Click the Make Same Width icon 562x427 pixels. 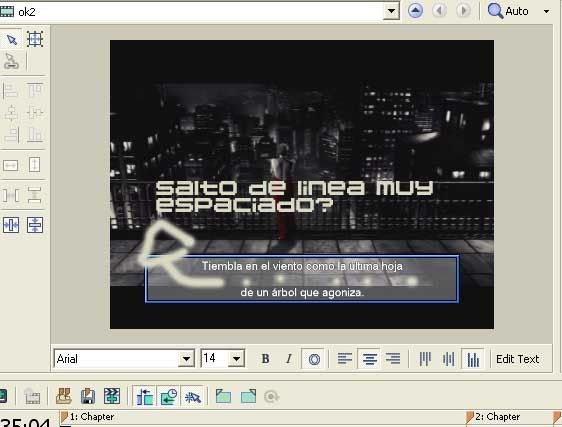pos(11,165)
